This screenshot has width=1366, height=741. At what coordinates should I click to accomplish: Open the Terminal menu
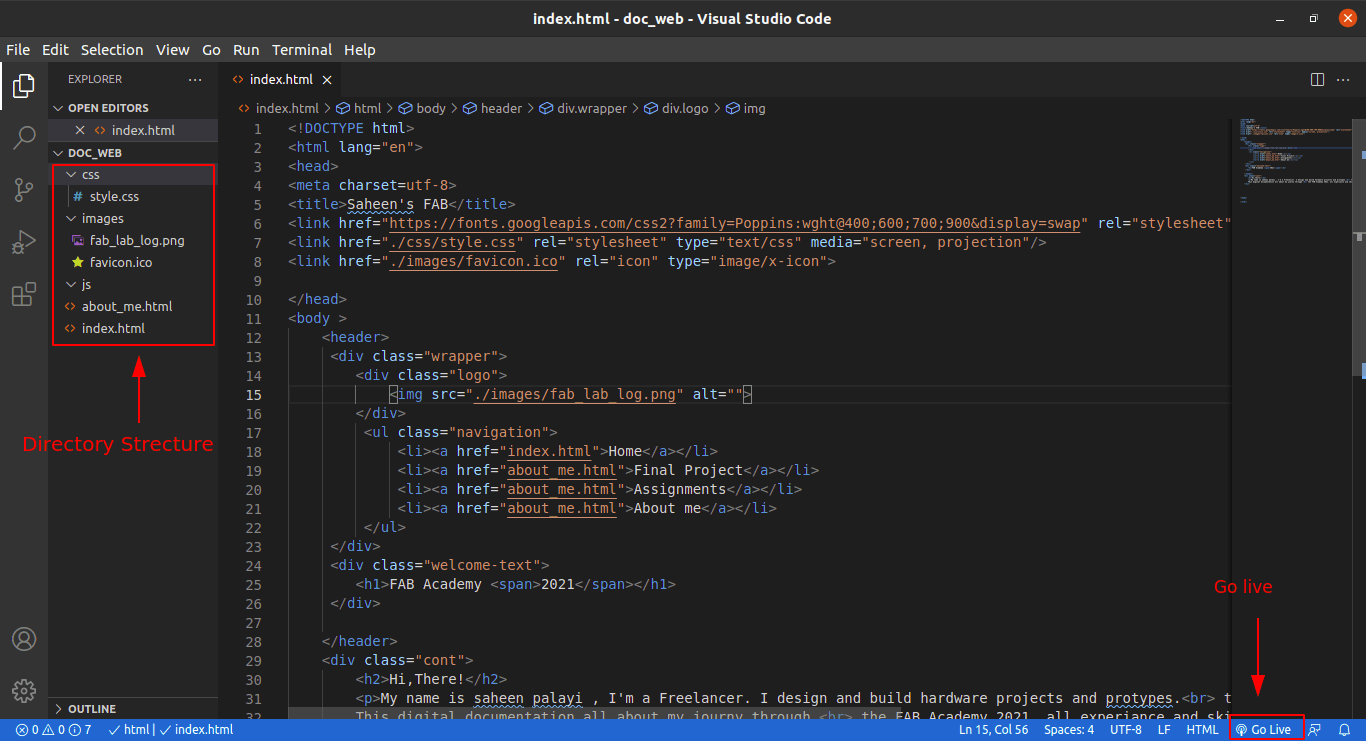pyautogui.click(x=302, y=50)
